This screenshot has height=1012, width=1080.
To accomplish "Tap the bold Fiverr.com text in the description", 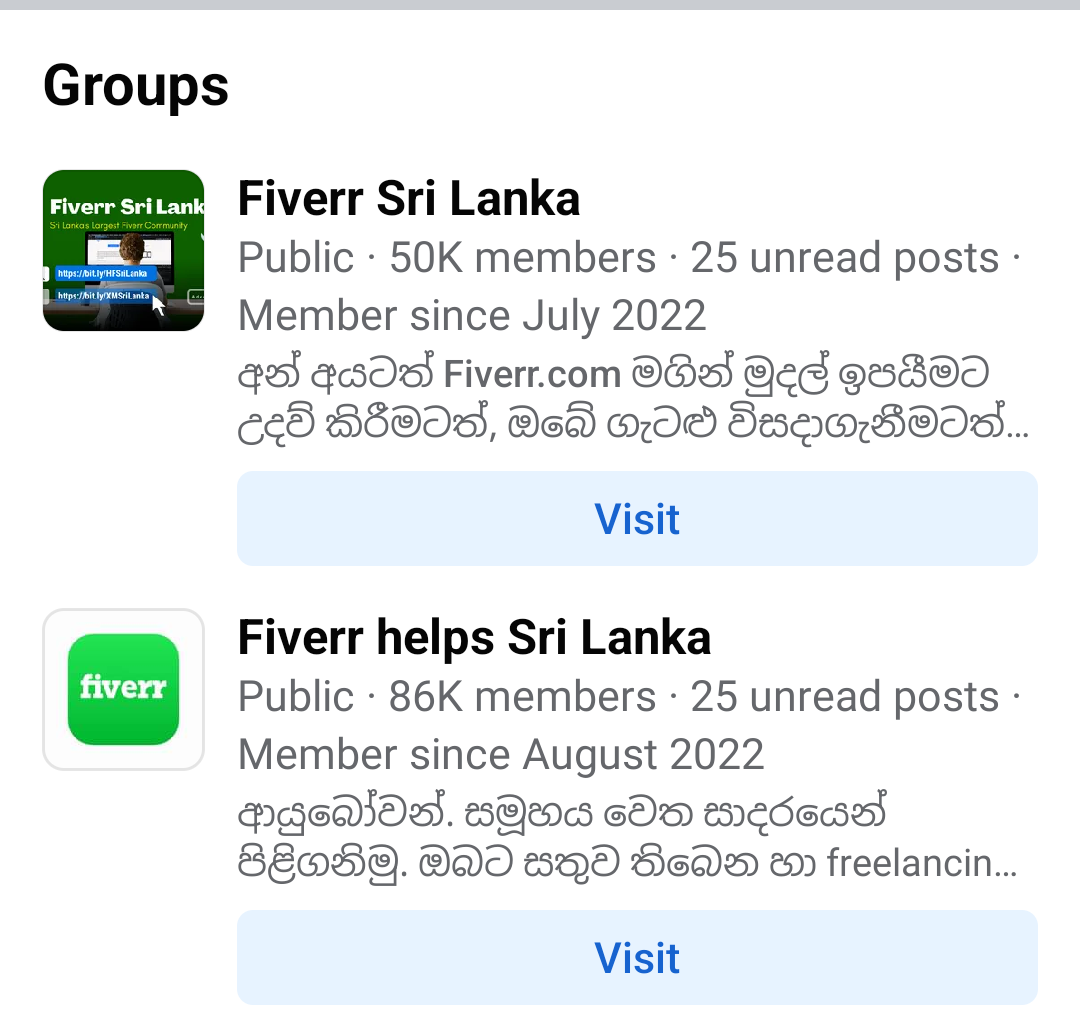I will [x=532, y=375].
